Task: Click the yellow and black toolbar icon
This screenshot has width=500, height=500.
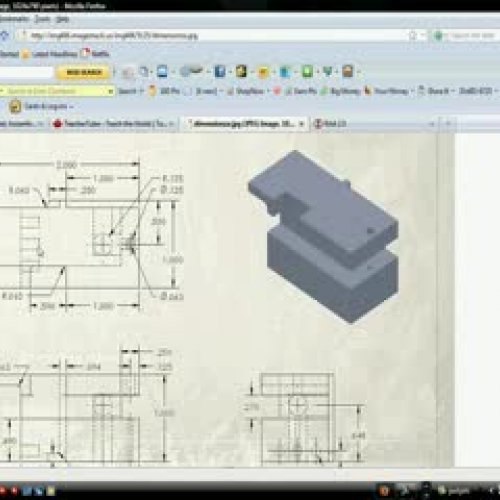Action: click(x=241, y=72)
